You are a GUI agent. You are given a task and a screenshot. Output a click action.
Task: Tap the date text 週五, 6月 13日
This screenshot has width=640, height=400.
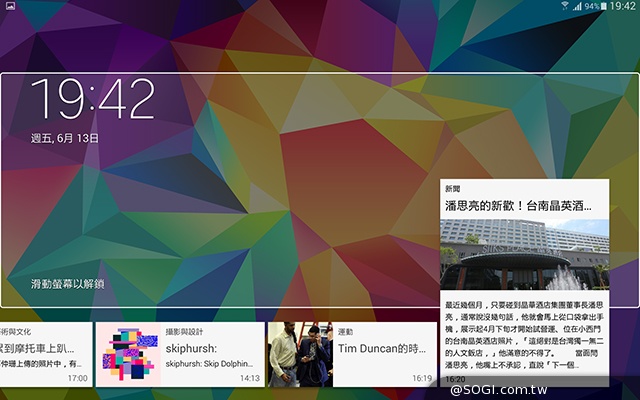click(67, 137)
